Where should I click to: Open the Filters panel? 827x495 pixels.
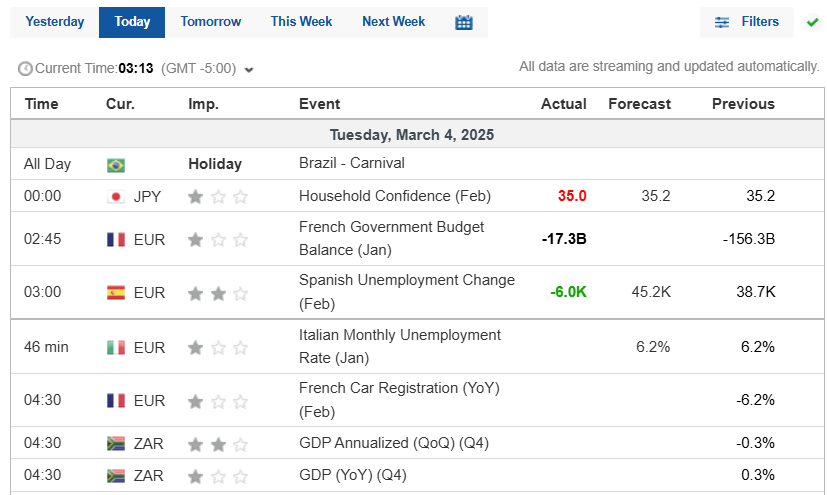pos(746,22)
